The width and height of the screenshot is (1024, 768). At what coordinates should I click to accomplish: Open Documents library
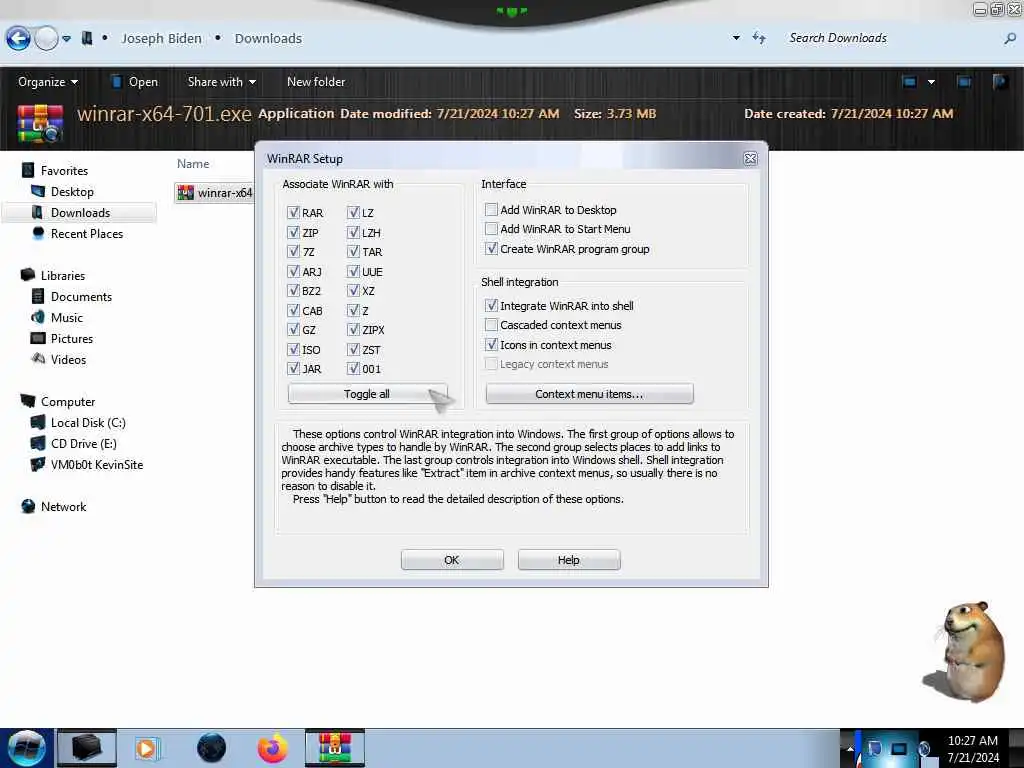coord(81,296)
